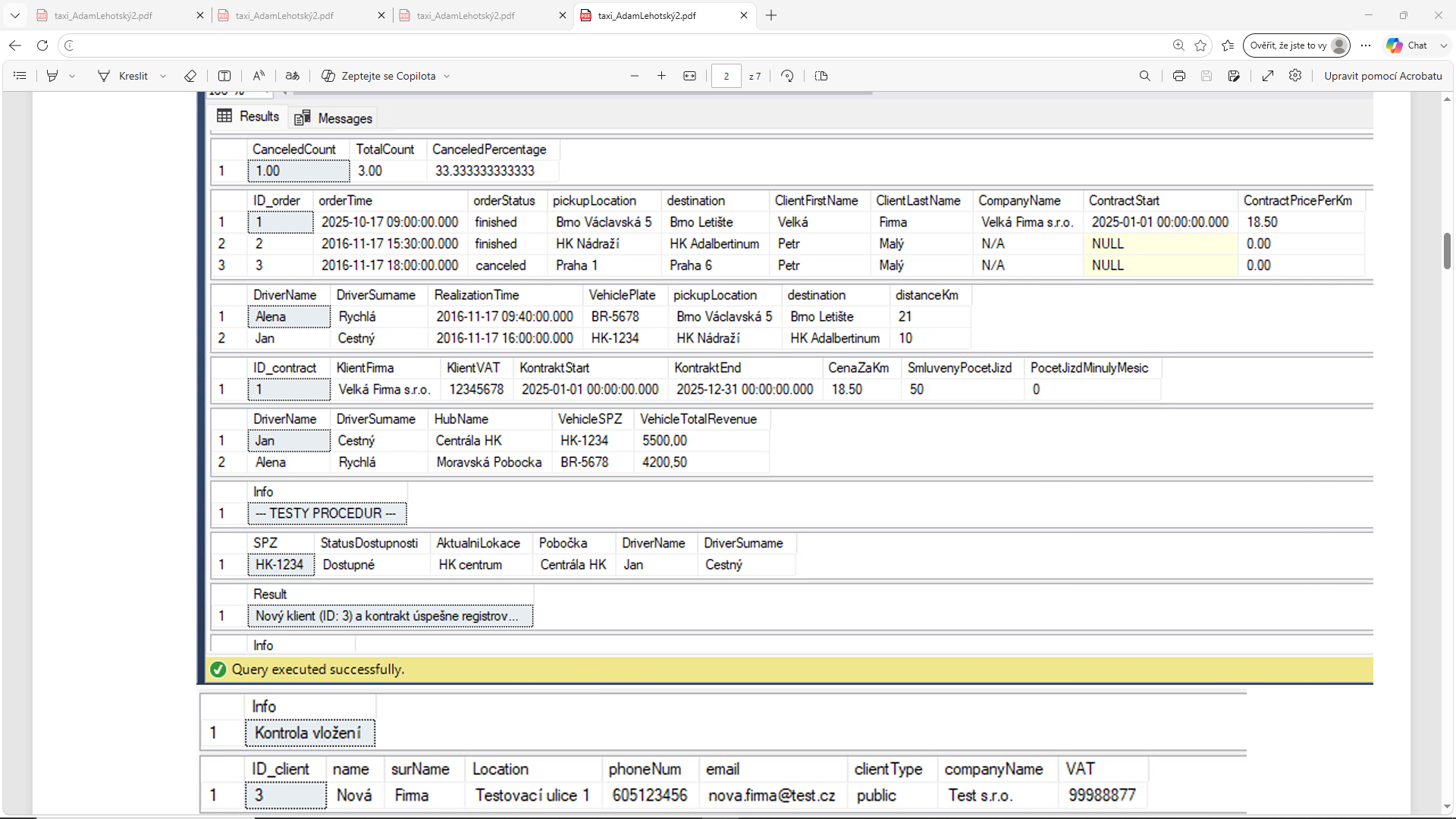Click Upravit pomocí Acrobatu
The height and width of the screenshot is (819, 1456).
click(x=1382, y=76)
